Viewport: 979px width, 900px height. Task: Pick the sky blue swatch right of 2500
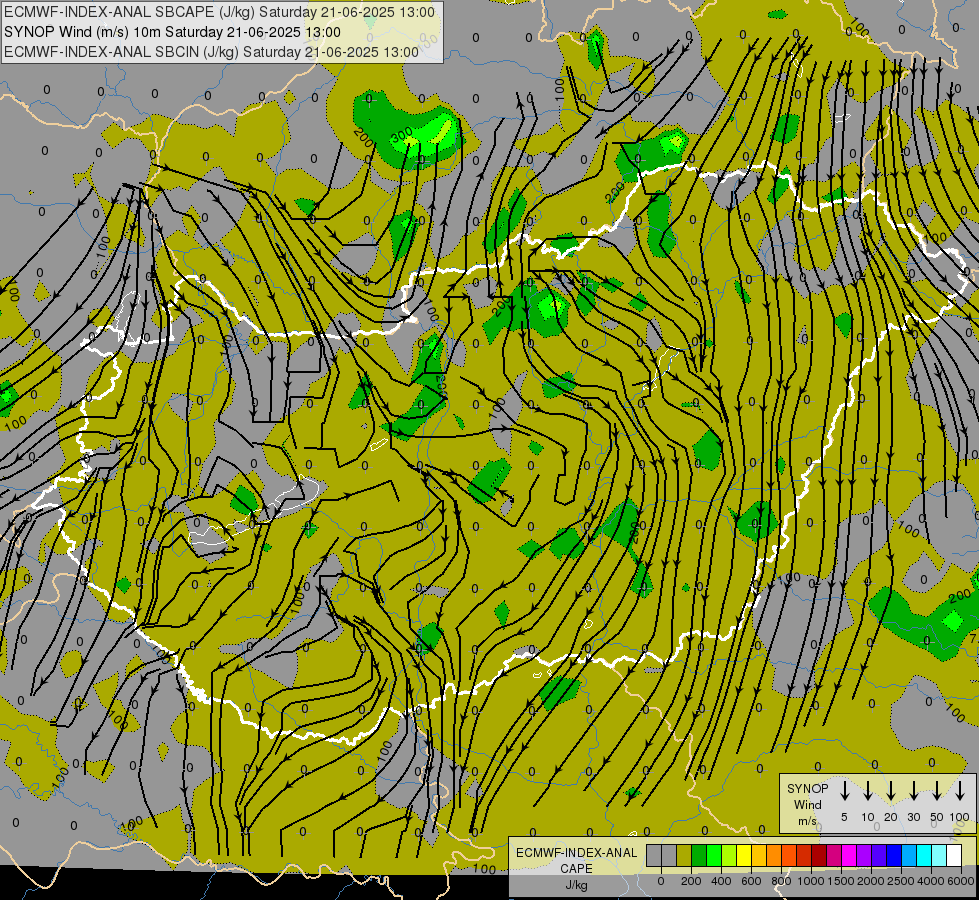point(909,856)
